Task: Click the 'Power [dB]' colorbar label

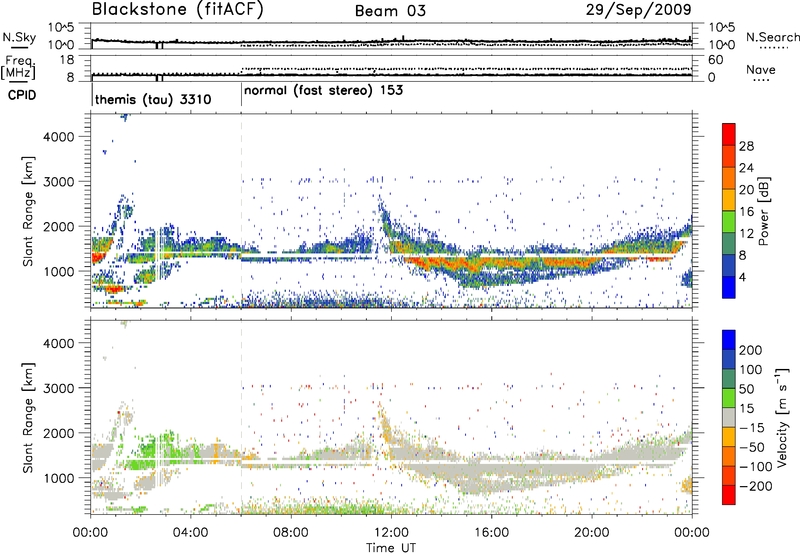Action: (763, 211)
